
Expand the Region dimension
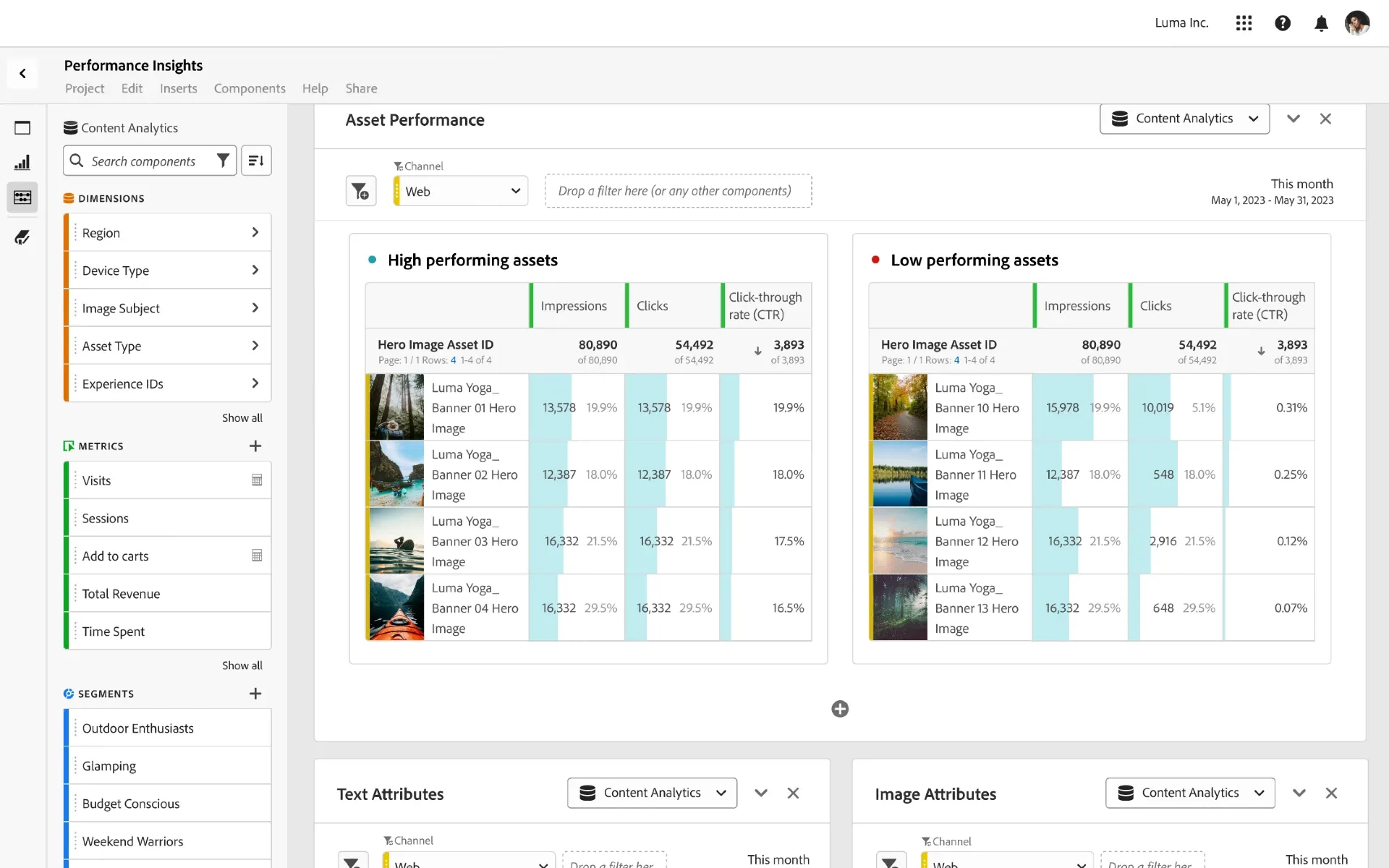point(255,232)
